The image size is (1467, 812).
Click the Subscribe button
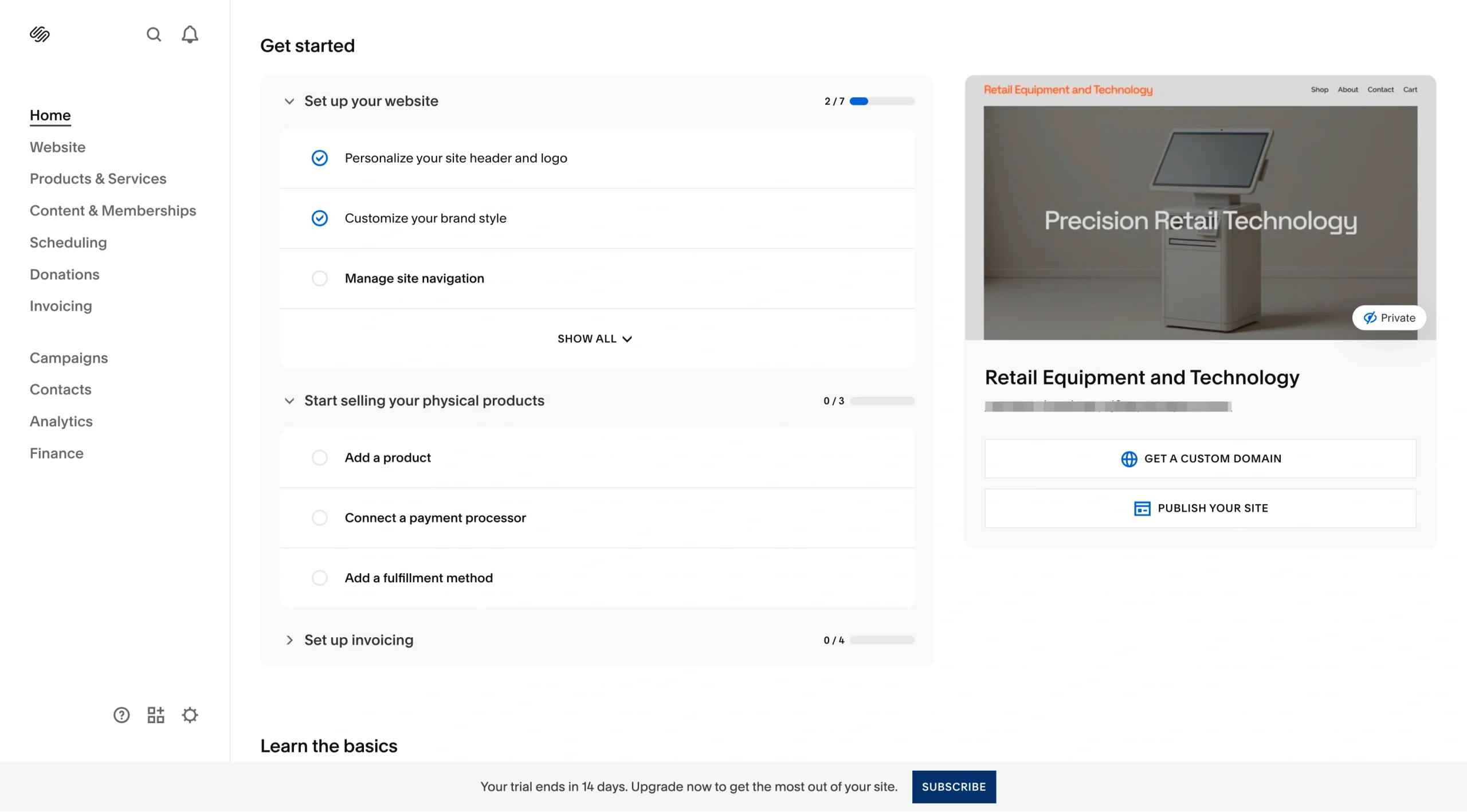(x=954, y=786)
